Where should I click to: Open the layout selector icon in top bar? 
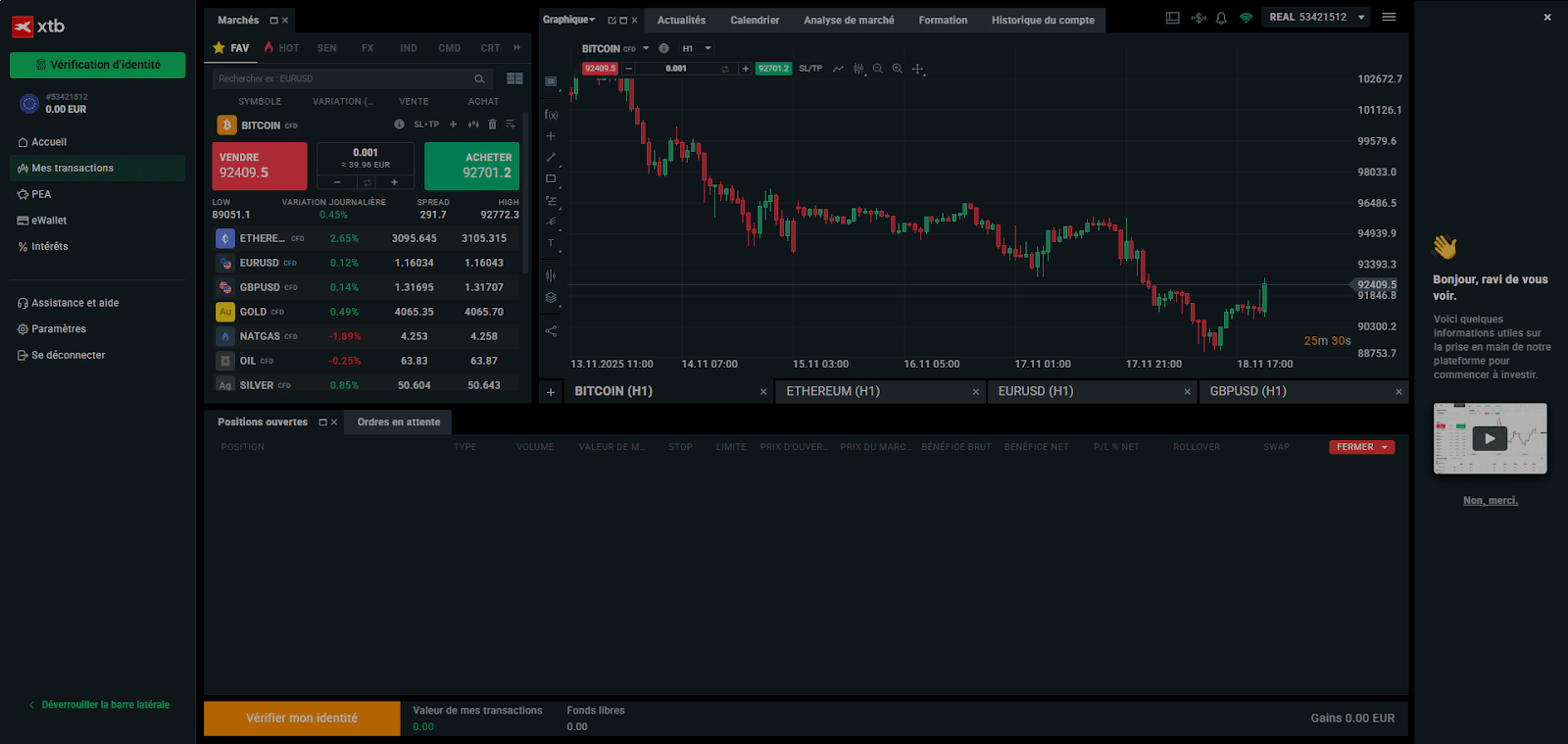[1172, 18]
